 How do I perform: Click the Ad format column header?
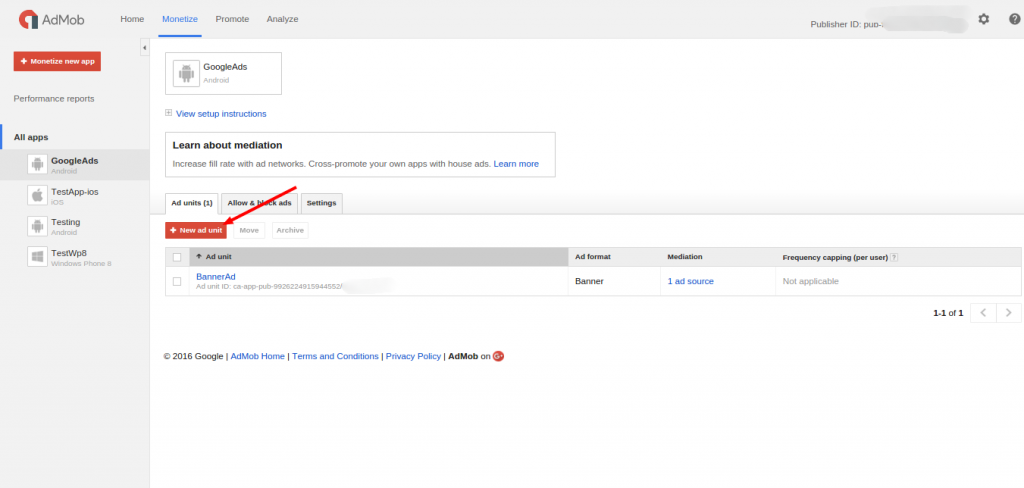coord(592,257)
